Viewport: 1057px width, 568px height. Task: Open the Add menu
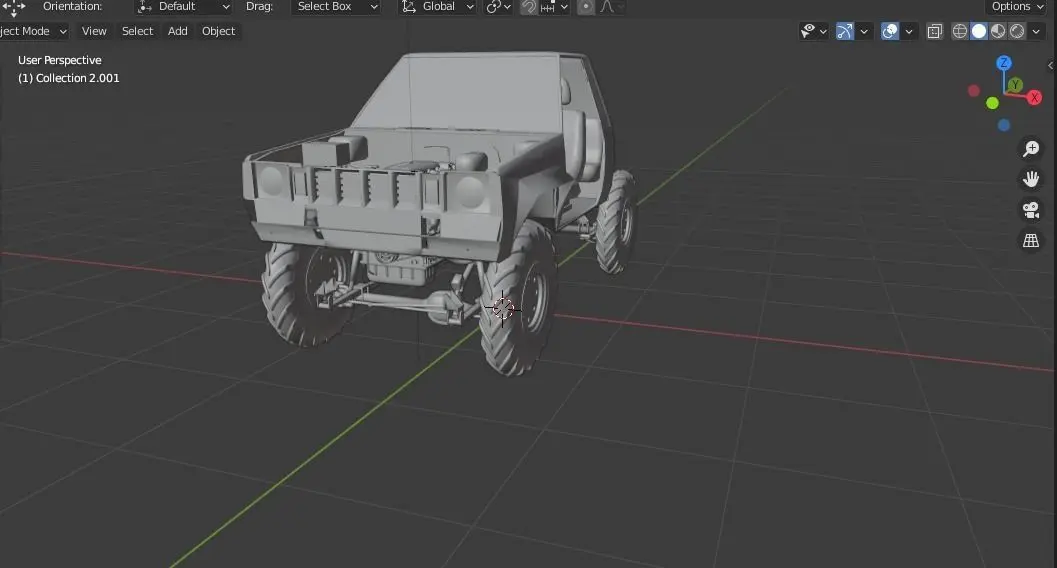pos(177,31)
